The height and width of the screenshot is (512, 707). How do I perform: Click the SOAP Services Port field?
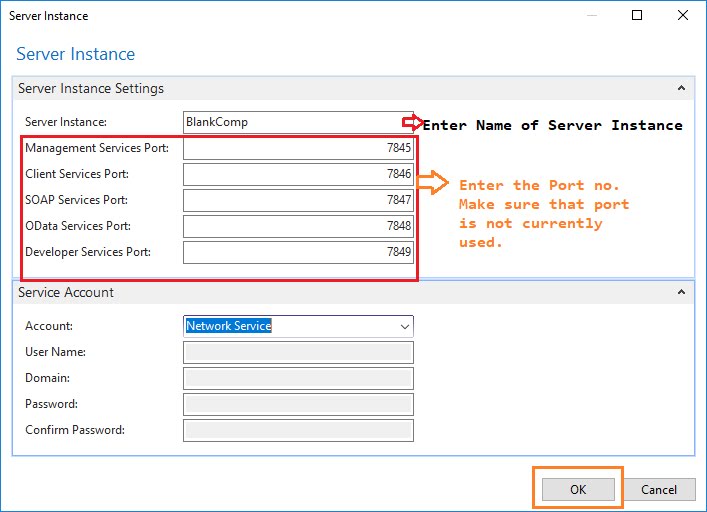[298, 200]
